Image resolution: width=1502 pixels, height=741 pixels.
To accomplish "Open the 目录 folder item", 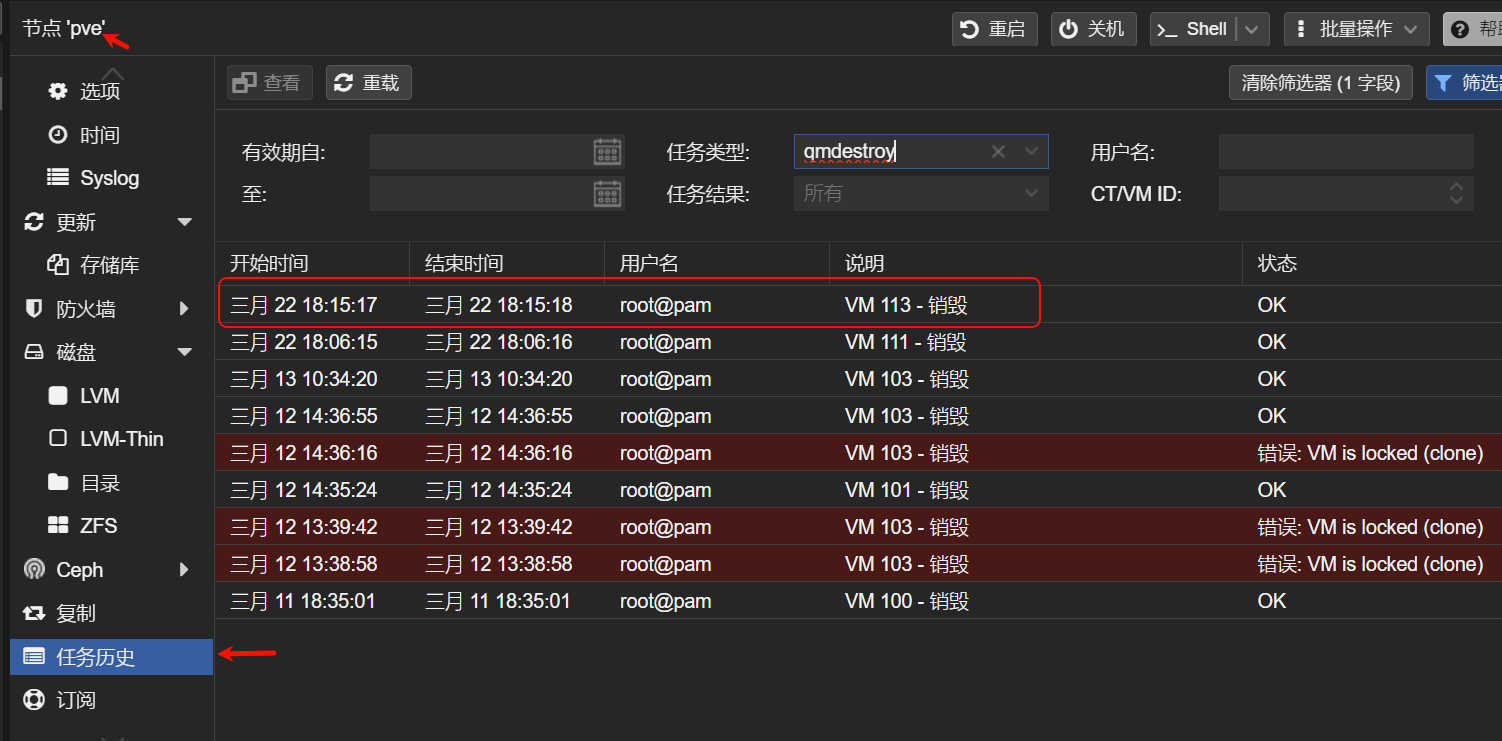I will tap(84, 483).
